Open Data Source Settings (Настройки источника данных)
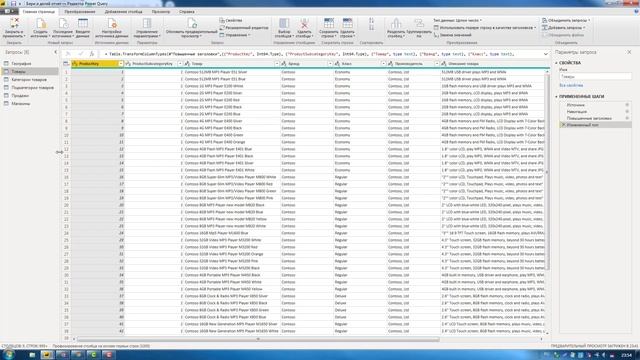The width and height of the screenshot is (640, 360). coord(111,27)
